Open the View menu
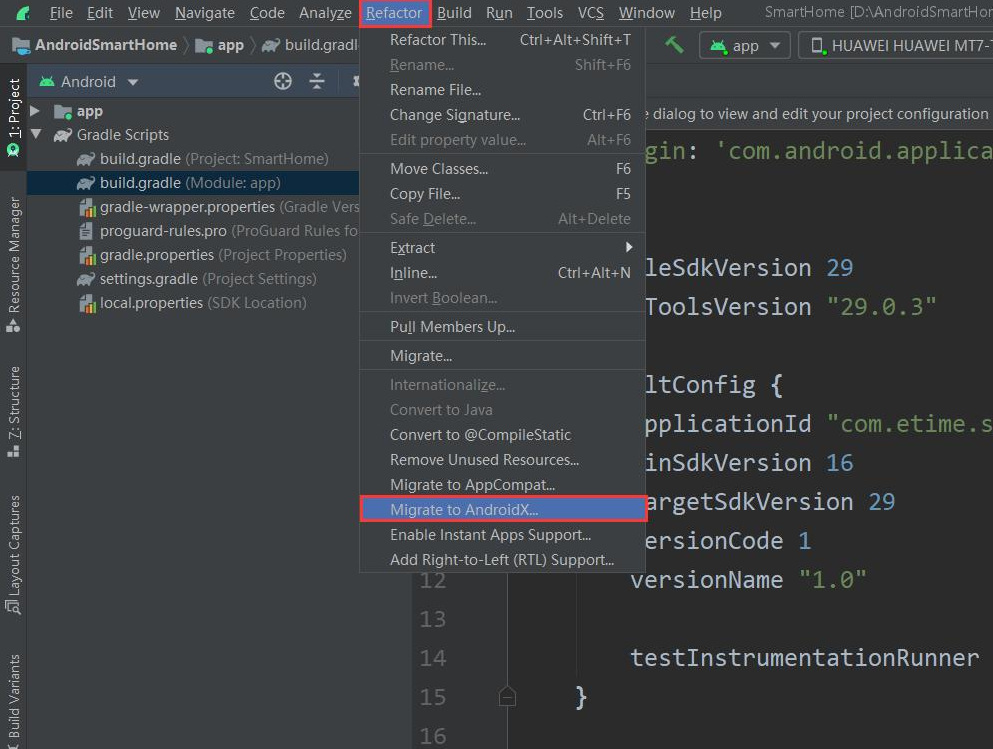 (x=144, y=13)
